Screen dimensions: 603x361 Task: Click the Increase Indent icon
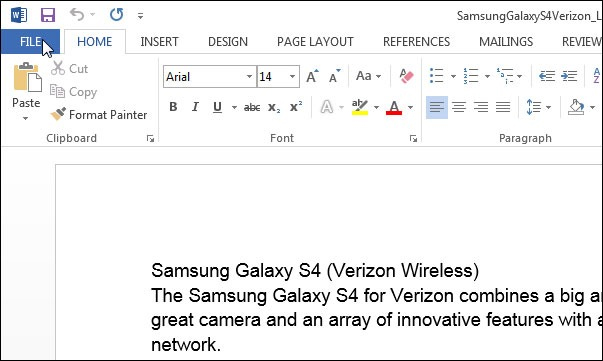click(x=569, y=76)
